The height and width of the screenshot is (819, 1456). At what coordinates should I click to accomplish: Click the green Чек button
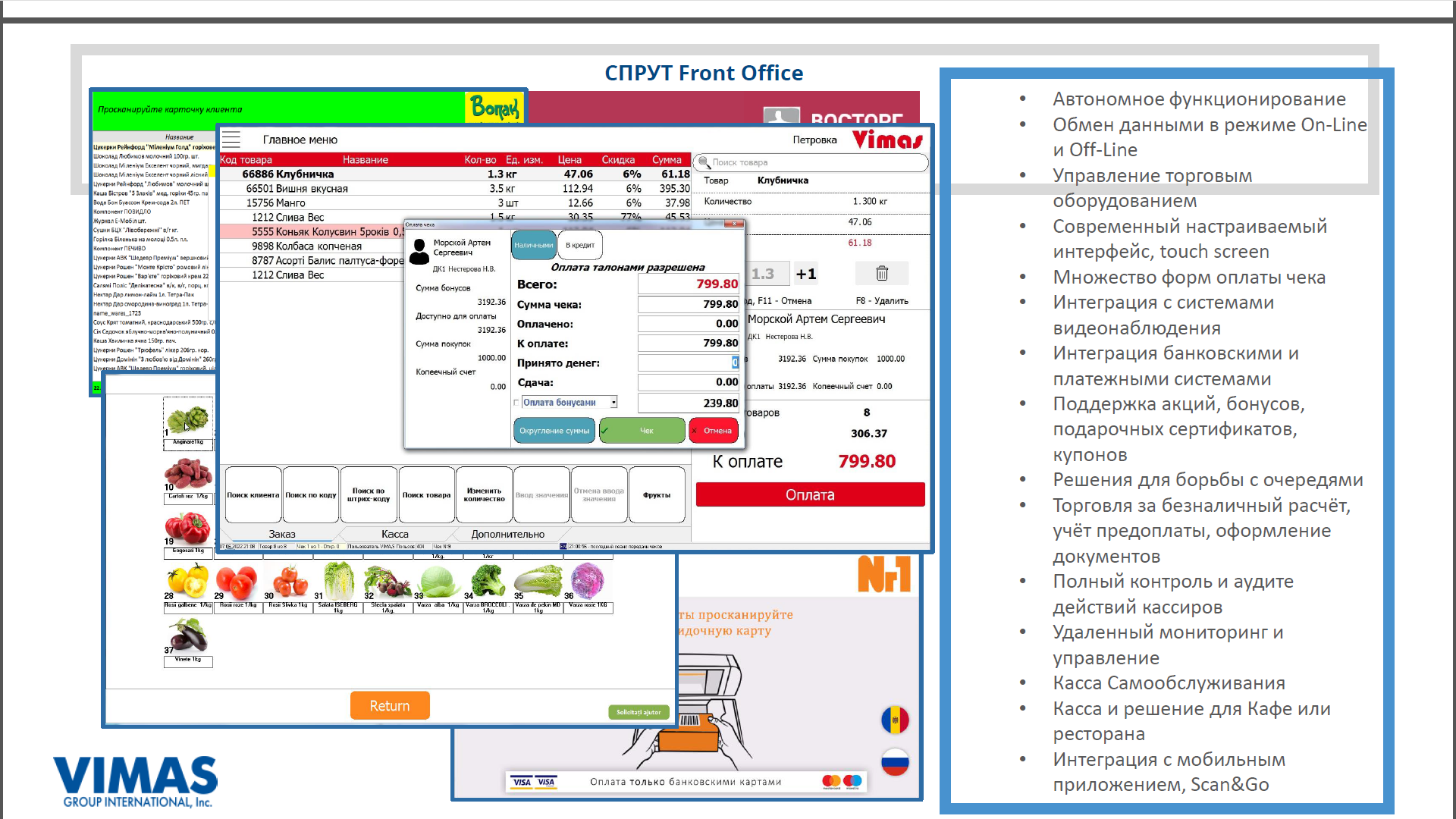(642, 431)
